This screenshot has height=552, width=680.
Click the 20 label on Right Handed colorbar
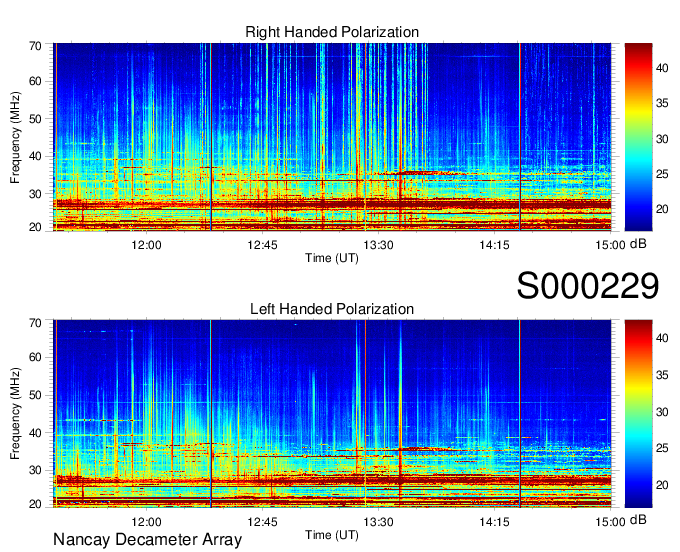662,209
